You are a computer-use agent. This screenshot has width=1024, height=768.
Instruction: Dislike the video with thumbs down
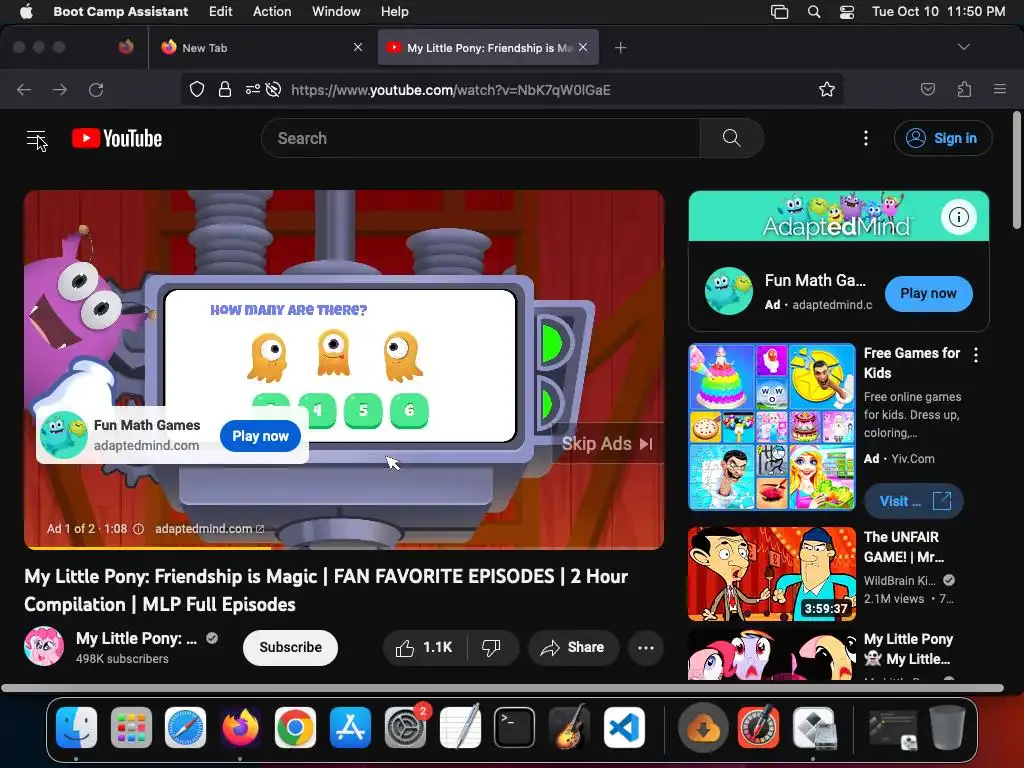(x=492, y=647)
